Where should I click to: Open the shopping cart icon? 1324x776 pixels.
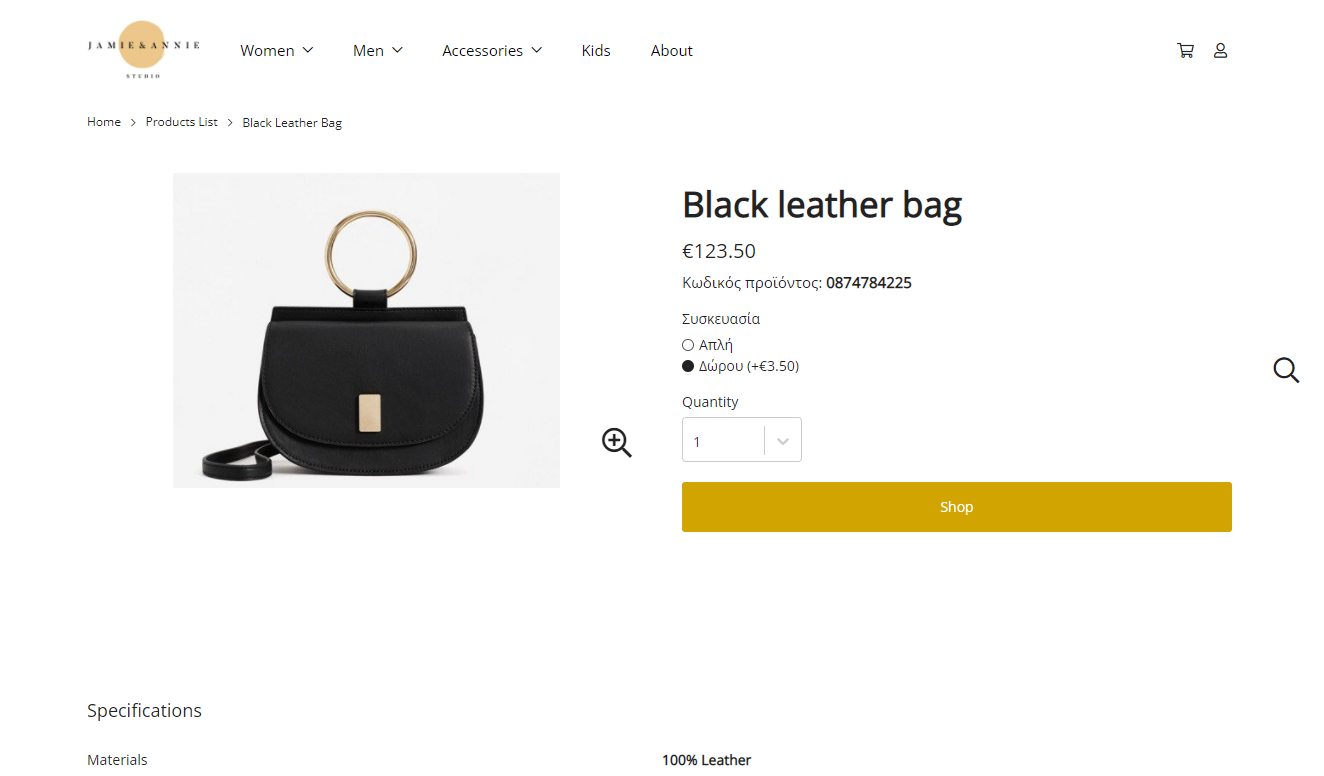(x=1185, y=50)
